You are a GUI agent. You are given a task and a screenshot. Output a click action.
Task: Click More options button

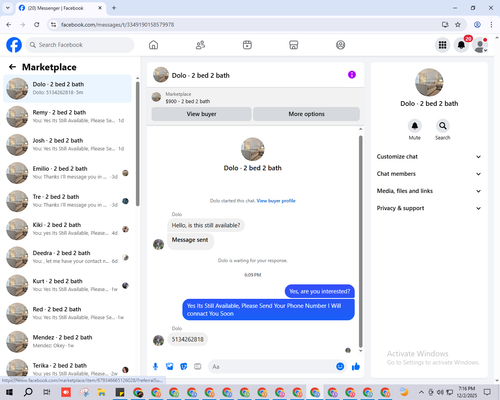[x=306, y=114]
